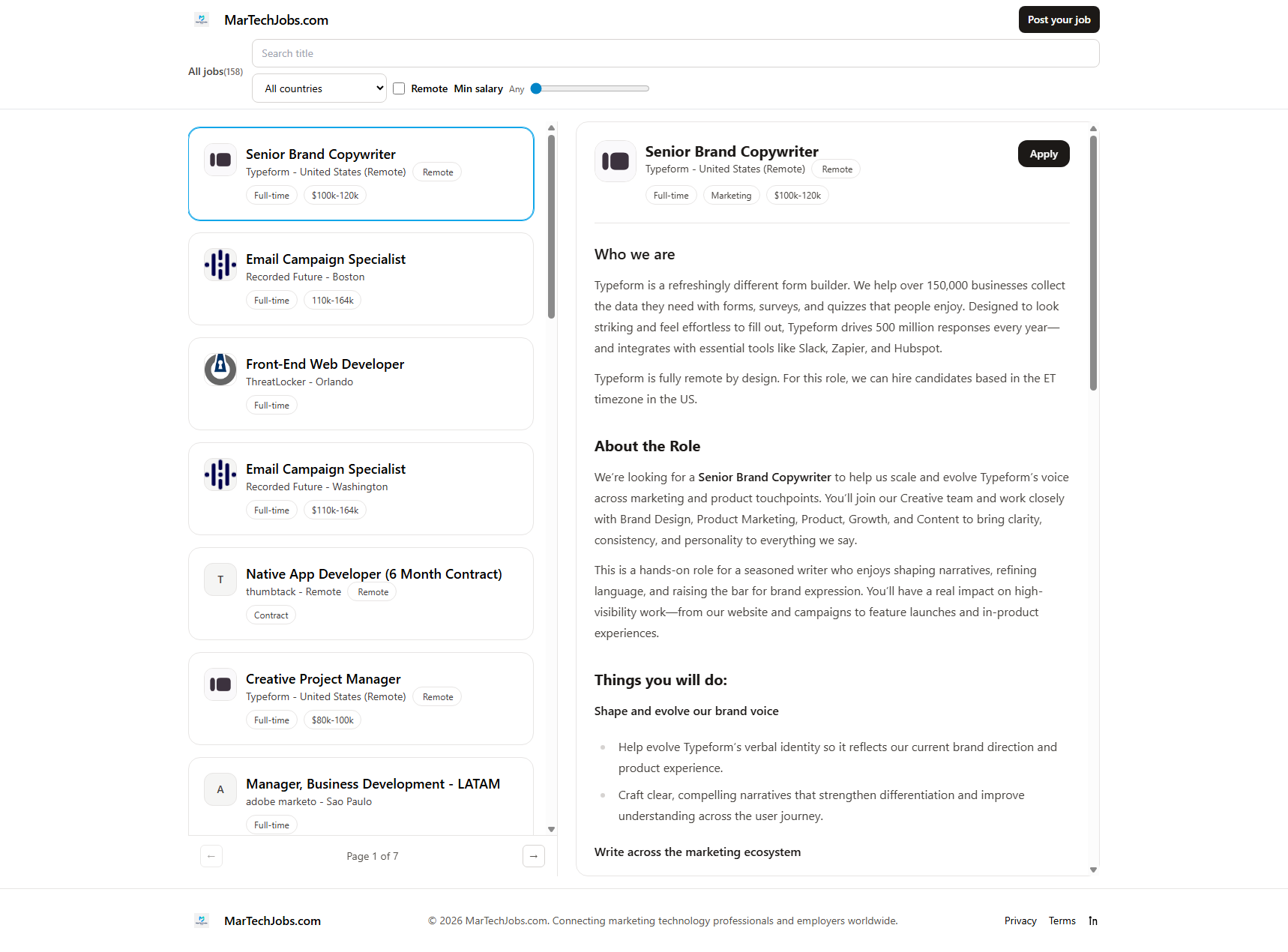Select the Recorded Future logo for Boston listing
Viewport: 1288px width, 952px height.
pos(220,264)
